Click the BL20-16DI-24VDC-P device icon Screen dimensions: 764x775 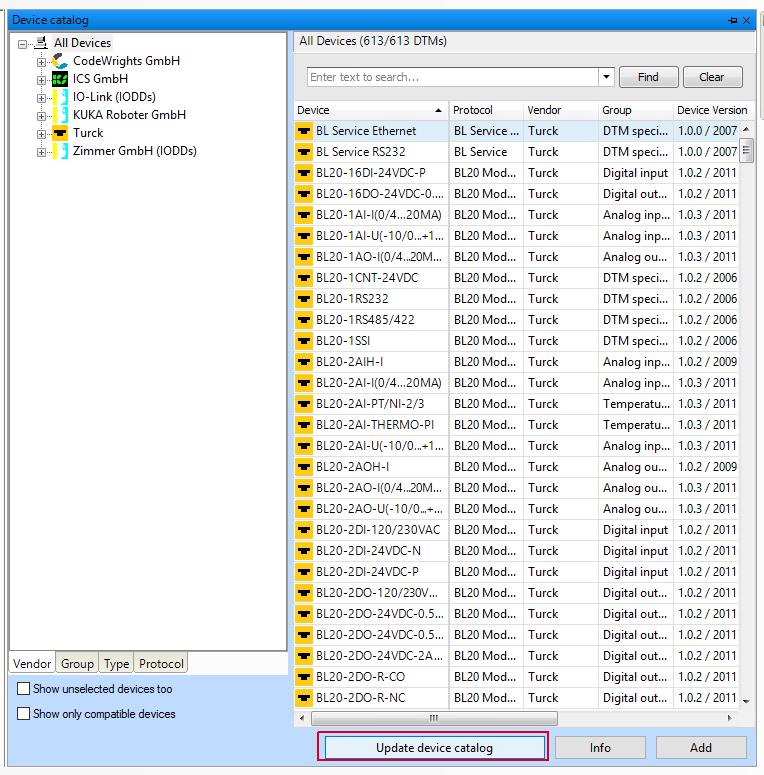[x=304, y=173]
